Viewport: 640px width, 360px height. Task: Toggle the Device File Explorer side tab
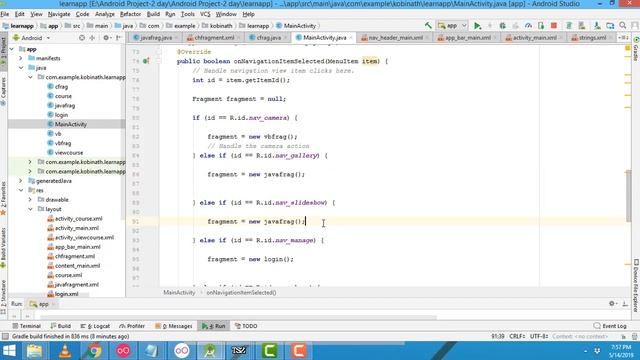click(636, 285)
